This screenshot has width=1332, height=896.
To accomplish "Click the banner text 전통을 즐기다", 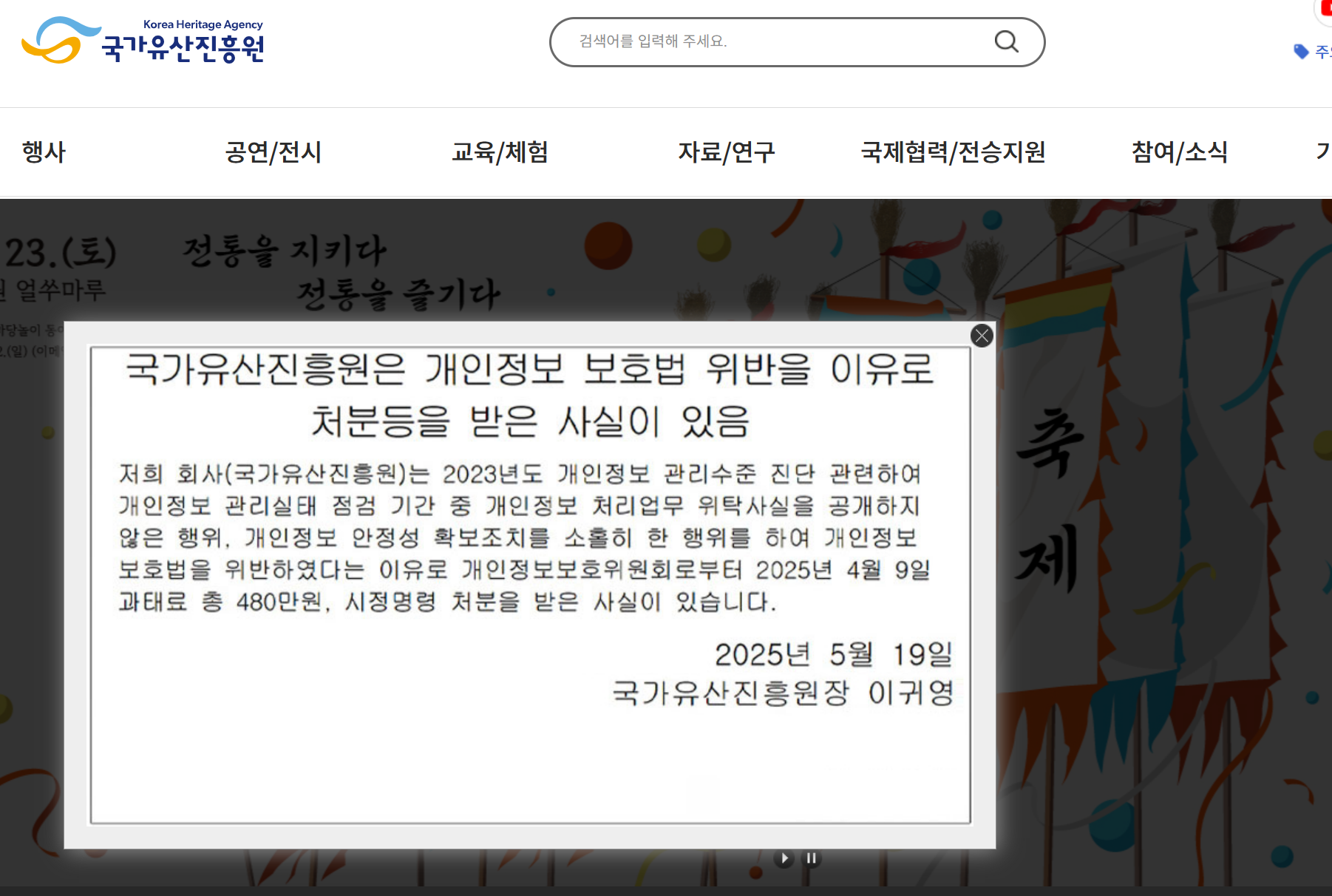I will click(398, 294).
